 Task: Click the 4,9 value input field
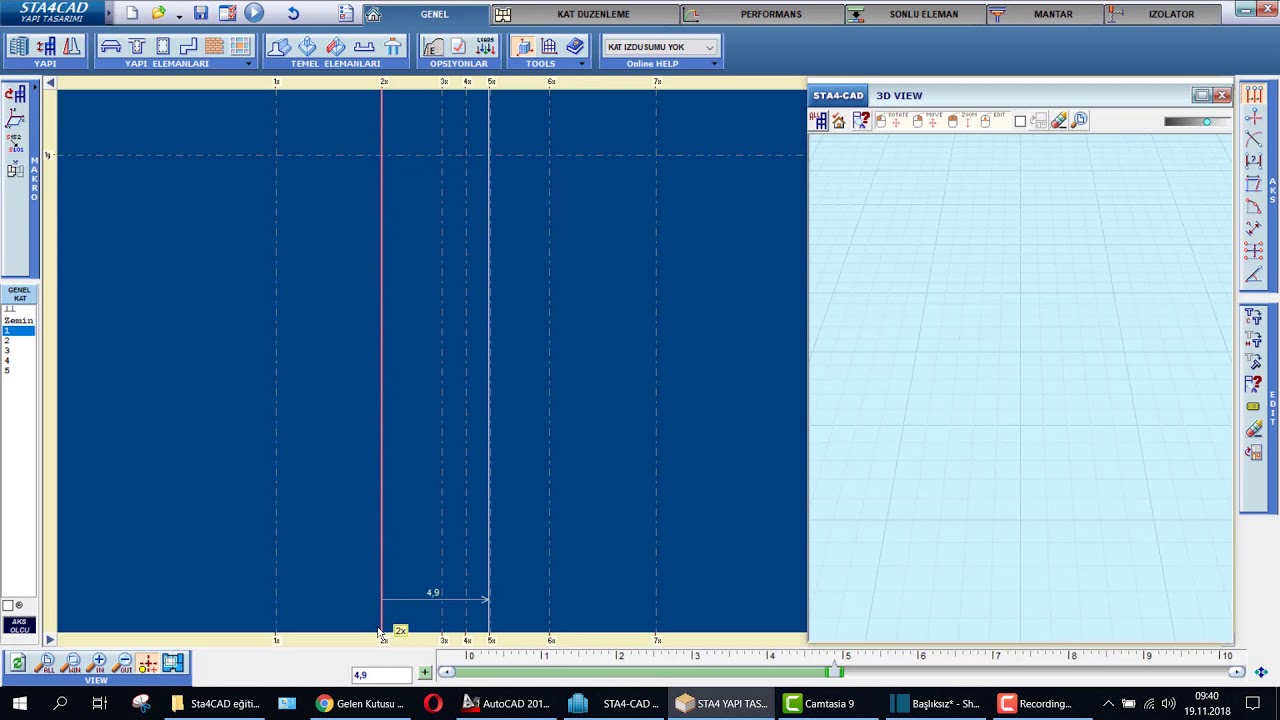coord(381,675)
